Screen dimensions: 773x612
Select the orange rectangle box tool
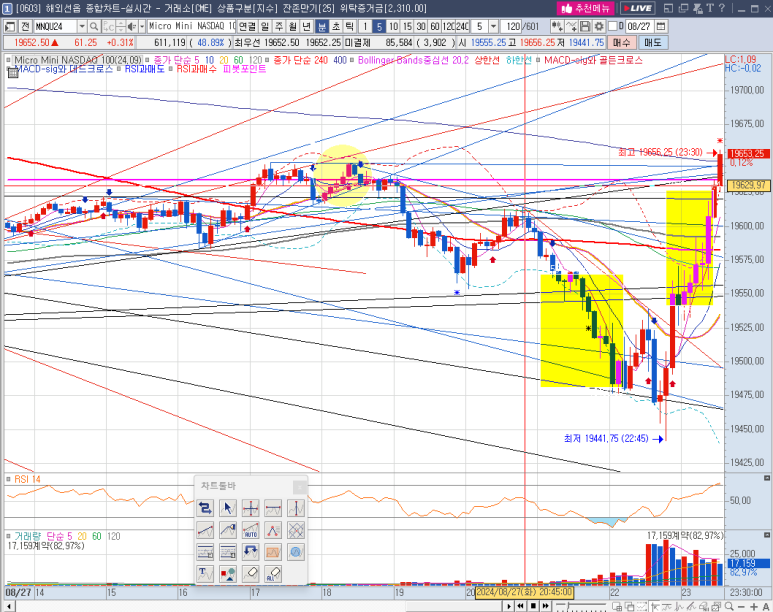pyautogui.click(x=273, y=552)
